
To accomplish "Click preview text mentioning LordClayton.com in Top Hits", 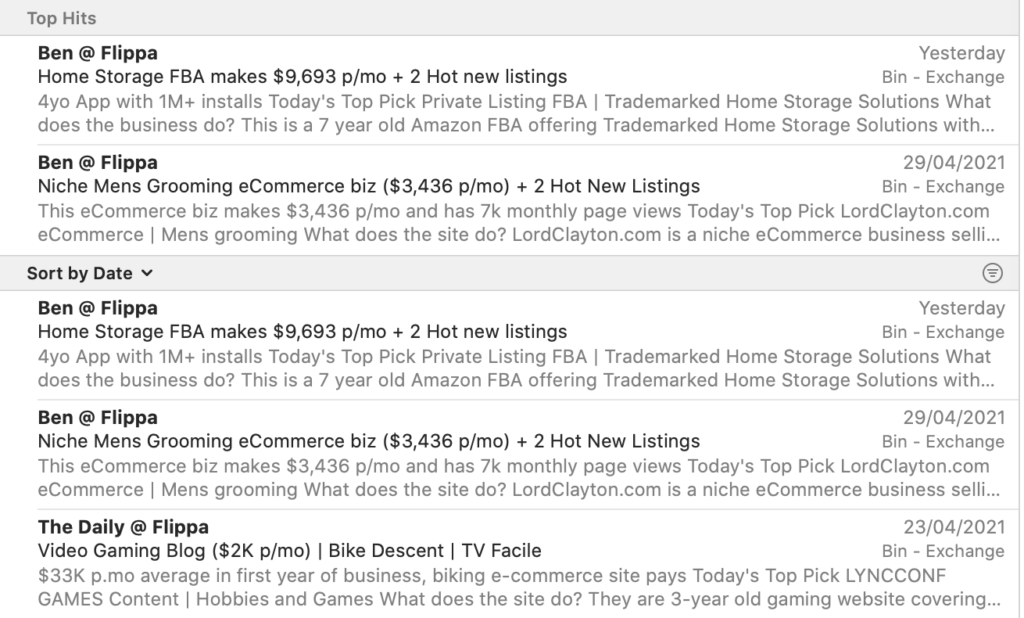I will (519, 223).
